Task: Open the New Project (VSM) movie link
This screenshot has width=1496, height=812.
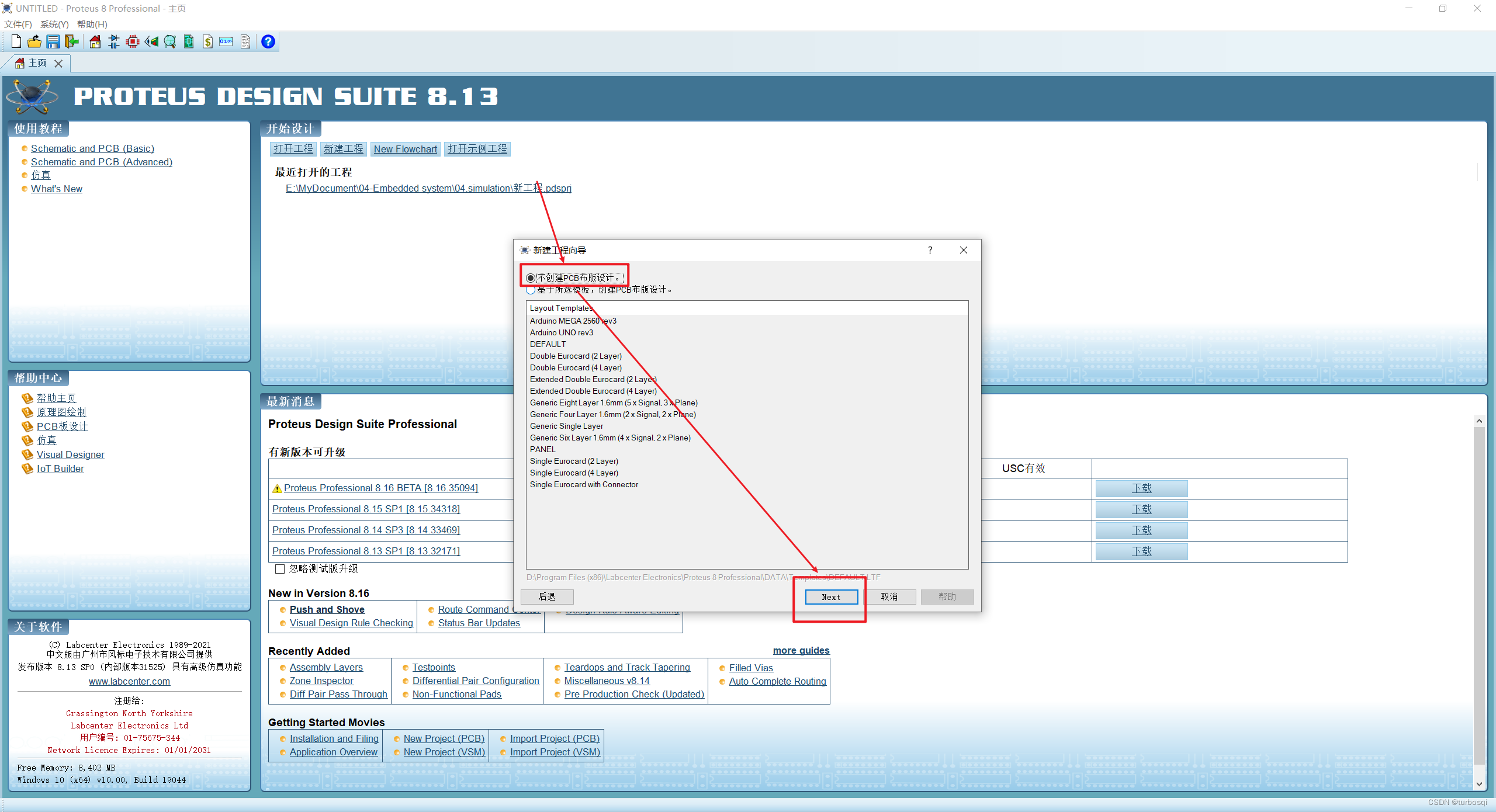Action: (x=444, y=752)
